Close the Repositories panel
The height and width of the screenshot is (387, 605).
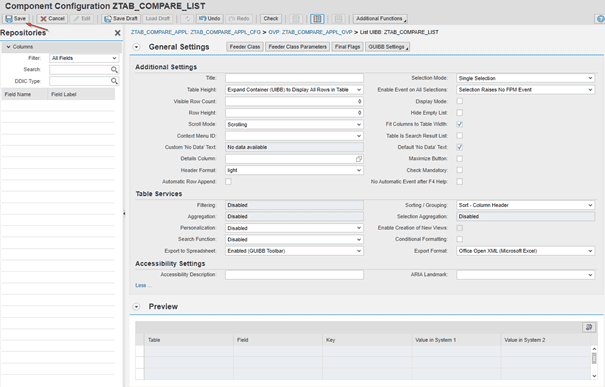[117, 33]
